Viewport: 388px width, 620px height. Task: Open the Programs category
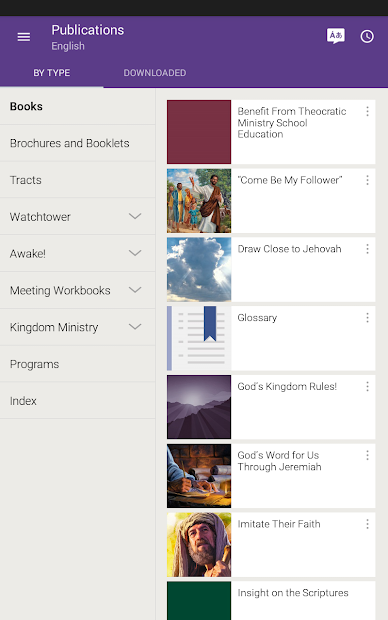pyautogui.click(x=78, y=364)
